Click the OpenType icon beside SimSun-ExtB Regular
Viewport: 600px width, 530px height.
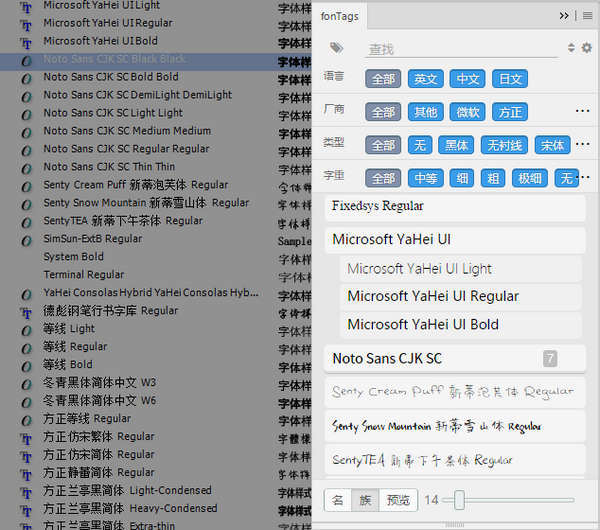pyautogui.click(x=27, y=239)
